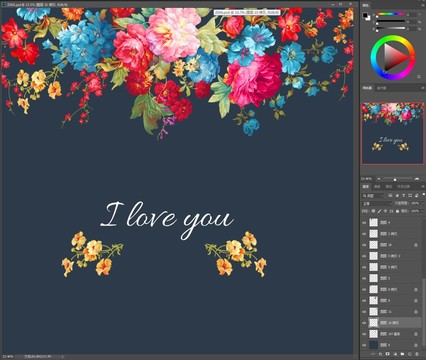The height and width of the screenshot is (360, 426).
Task: Select the dark blue background layer thumbnail
Action: point(374,345)
